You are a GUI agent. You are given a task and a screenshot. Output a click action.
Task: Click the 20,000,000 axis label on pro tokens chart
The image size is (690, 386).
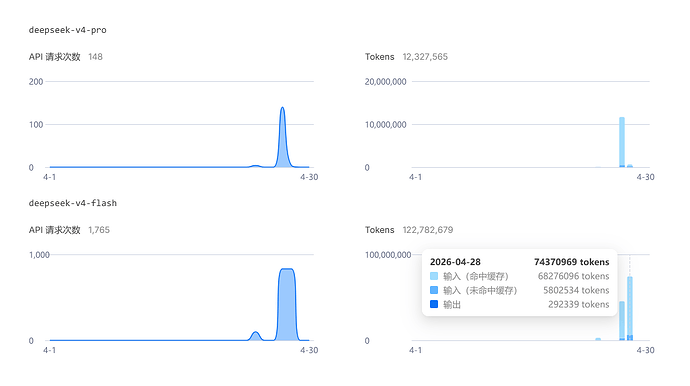pos(385,81)
